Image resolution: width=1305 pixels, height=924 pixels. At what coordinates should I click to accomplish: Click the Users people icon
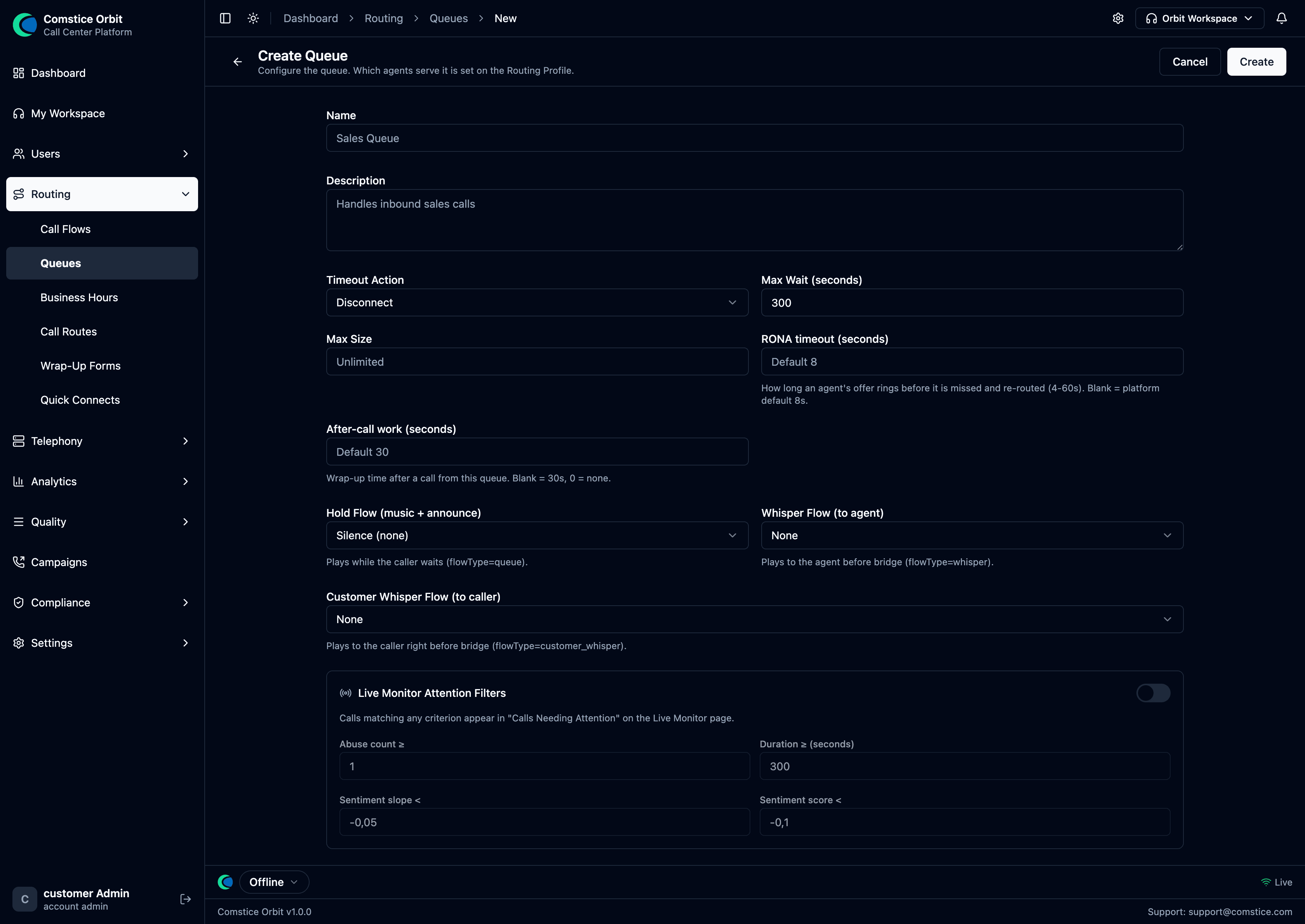point(19,154)
